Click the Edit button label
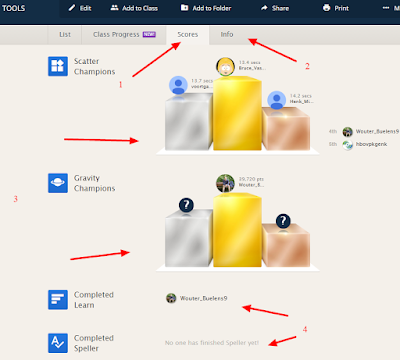This screenshot has height=360, width=400. pos(85,8)
